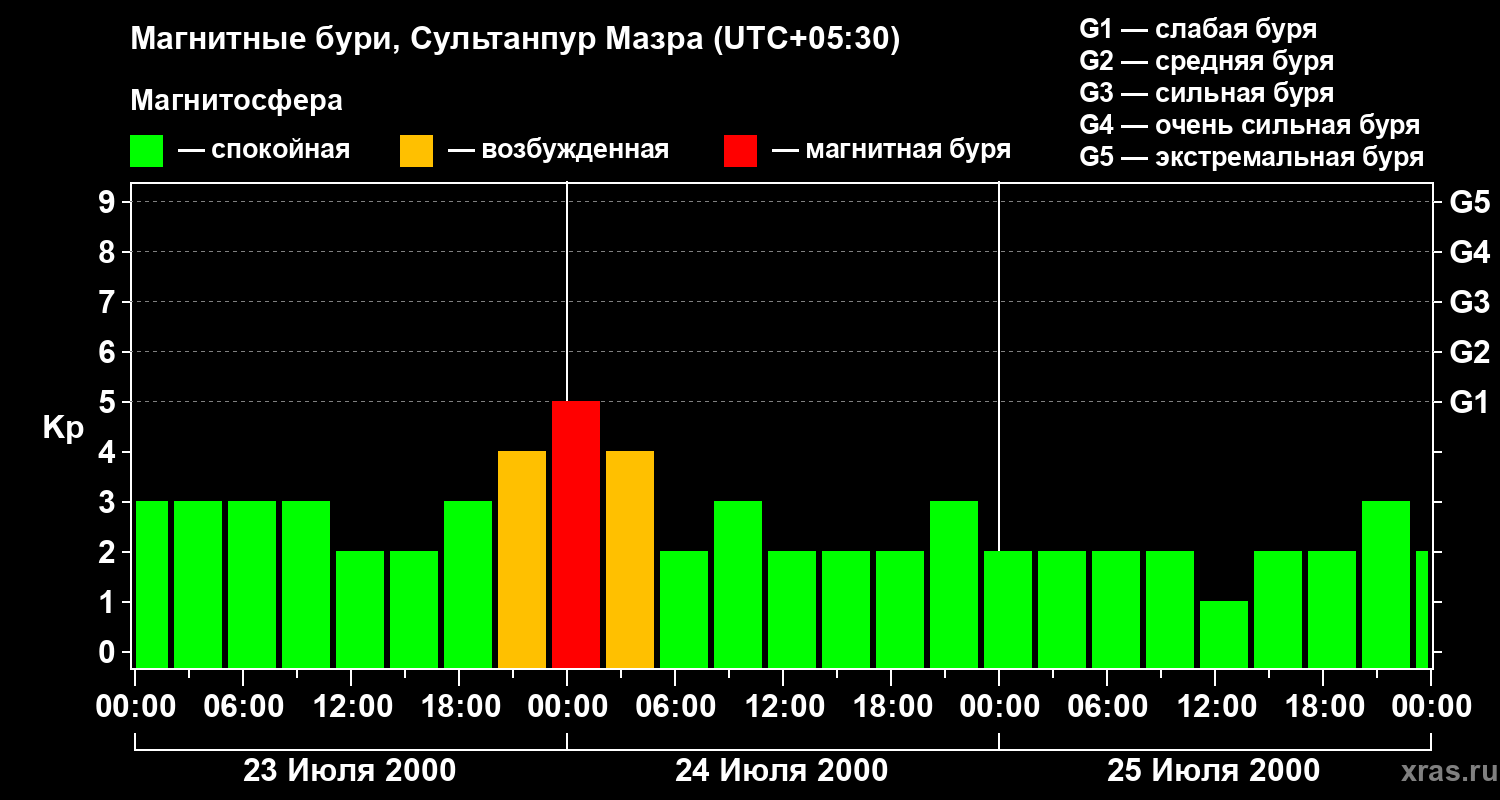Click the "Kp" axis label

pos(63,429)
